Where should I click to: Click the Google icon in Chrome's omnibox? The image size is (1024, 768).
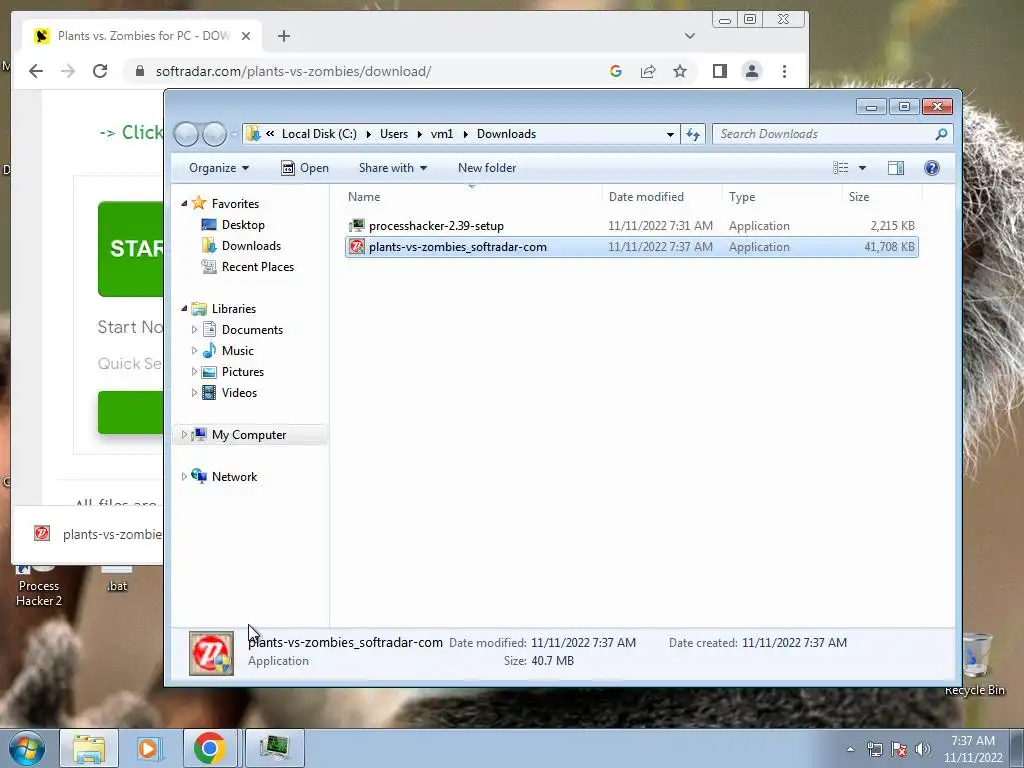click(x=615, y=71)
